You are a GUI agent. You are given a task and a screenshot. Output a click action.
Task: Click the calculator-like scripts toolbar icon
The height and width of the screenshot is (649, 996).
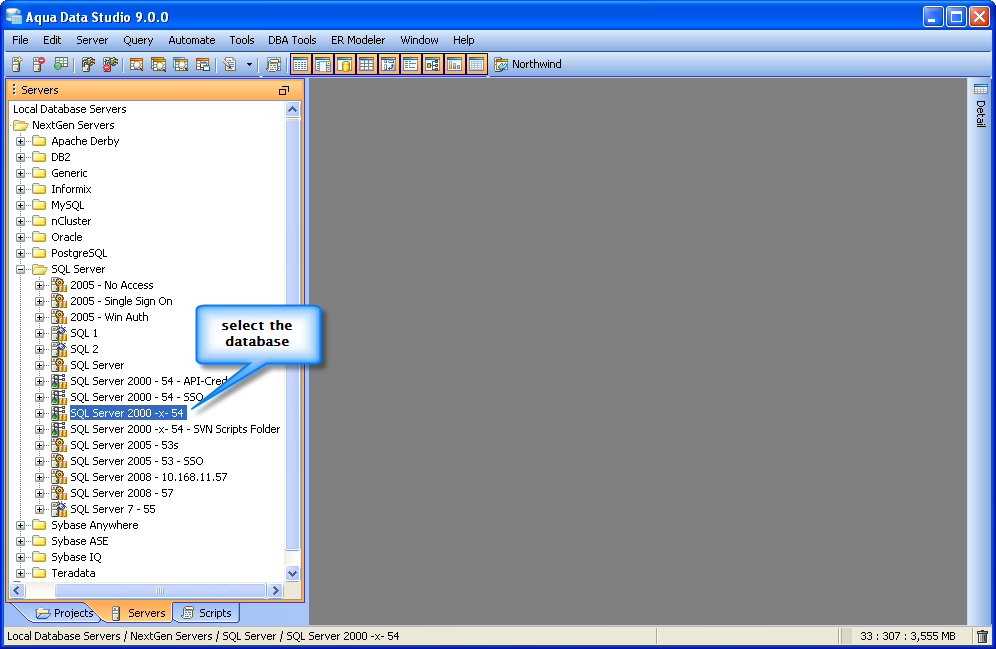[x=274, y=64]
